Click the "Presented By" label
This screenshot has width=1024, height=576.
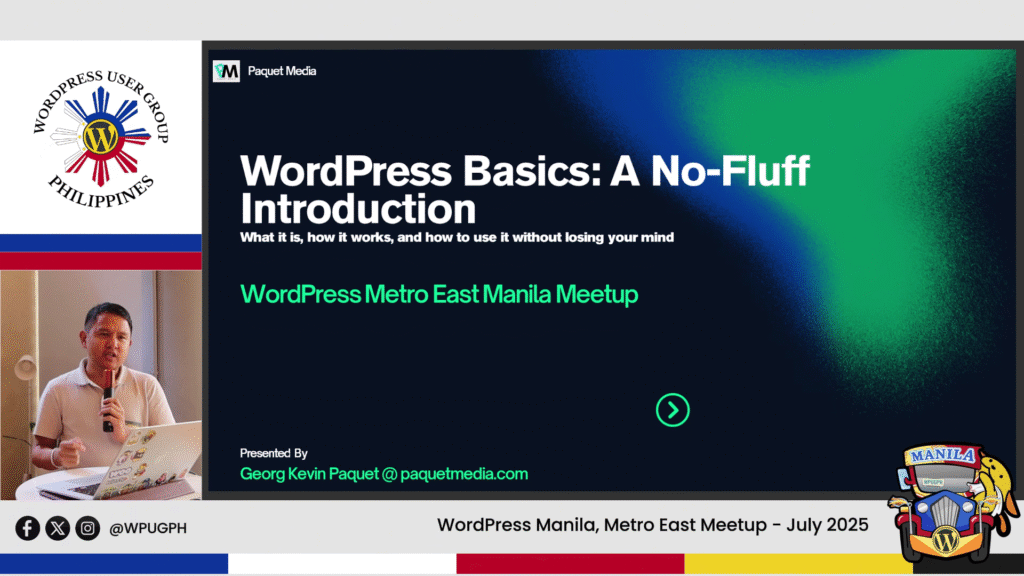coord(274,453)
